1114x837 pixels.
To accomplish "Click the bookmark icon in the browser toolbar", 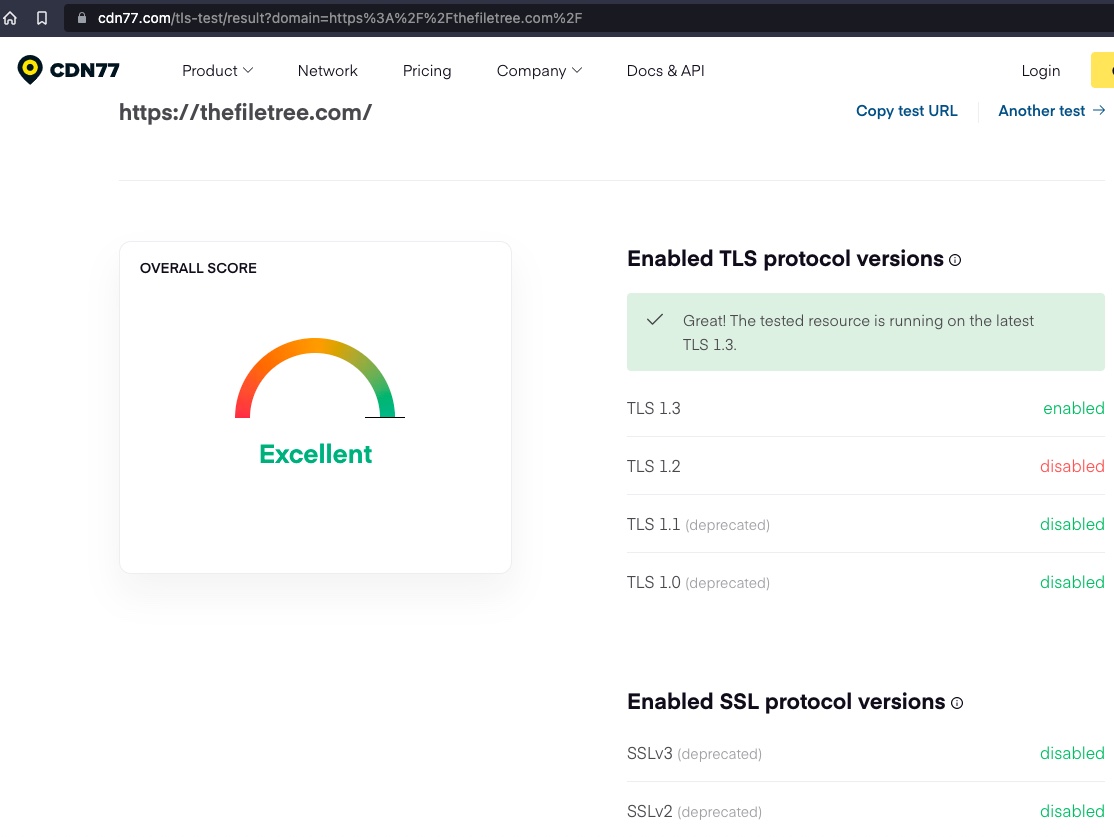I will point(40,17).
